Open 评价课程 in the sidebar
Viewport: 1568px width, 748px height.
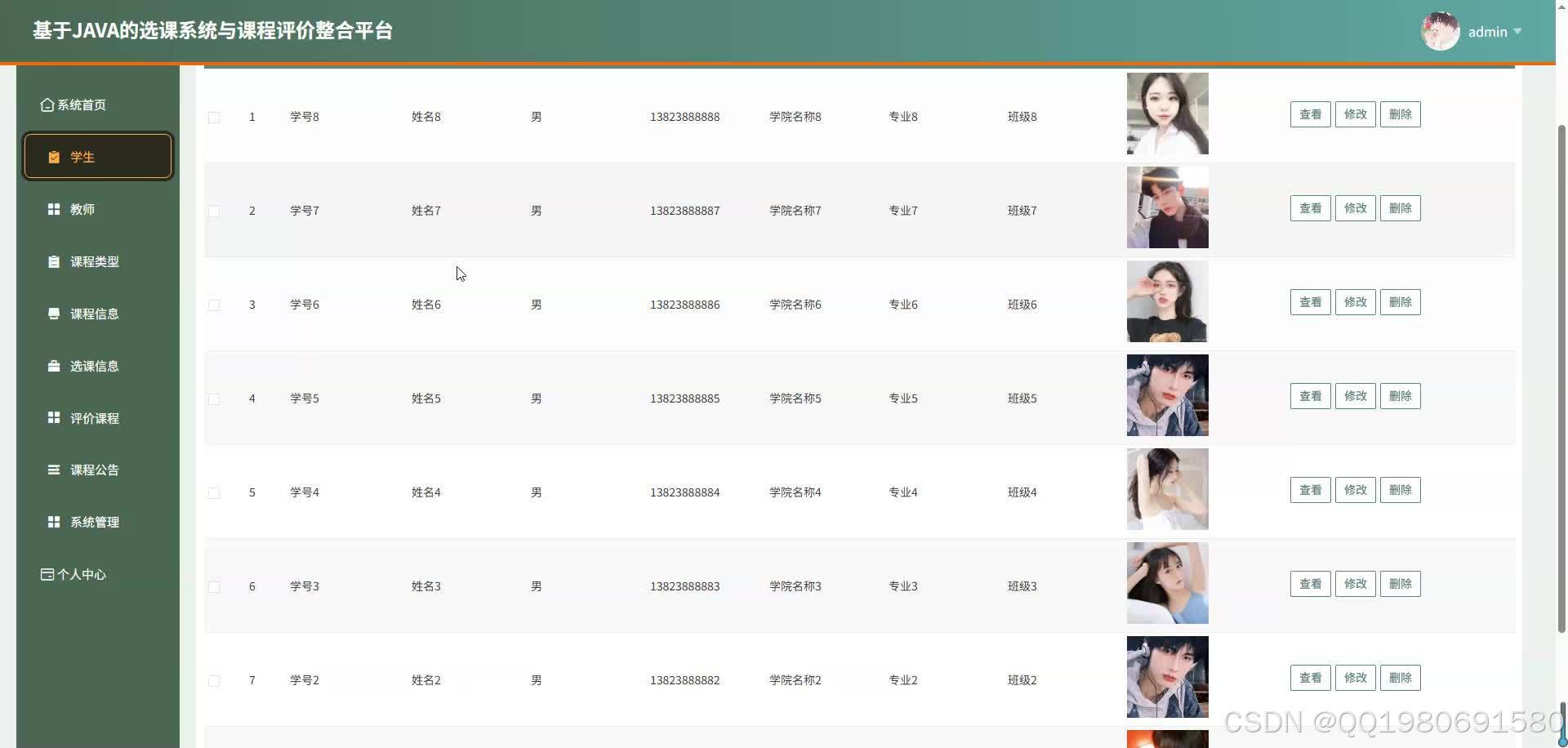tap(98, 418)
